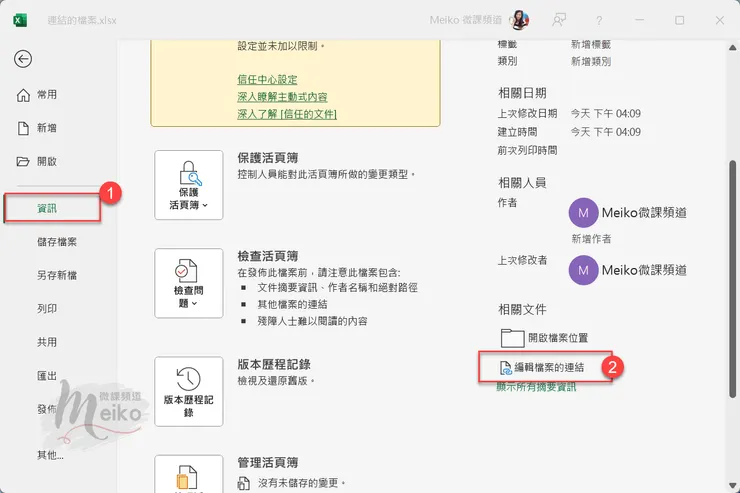Click the open folder icon beside 開啟
740x493 pixels.
[x=23, y=161]
